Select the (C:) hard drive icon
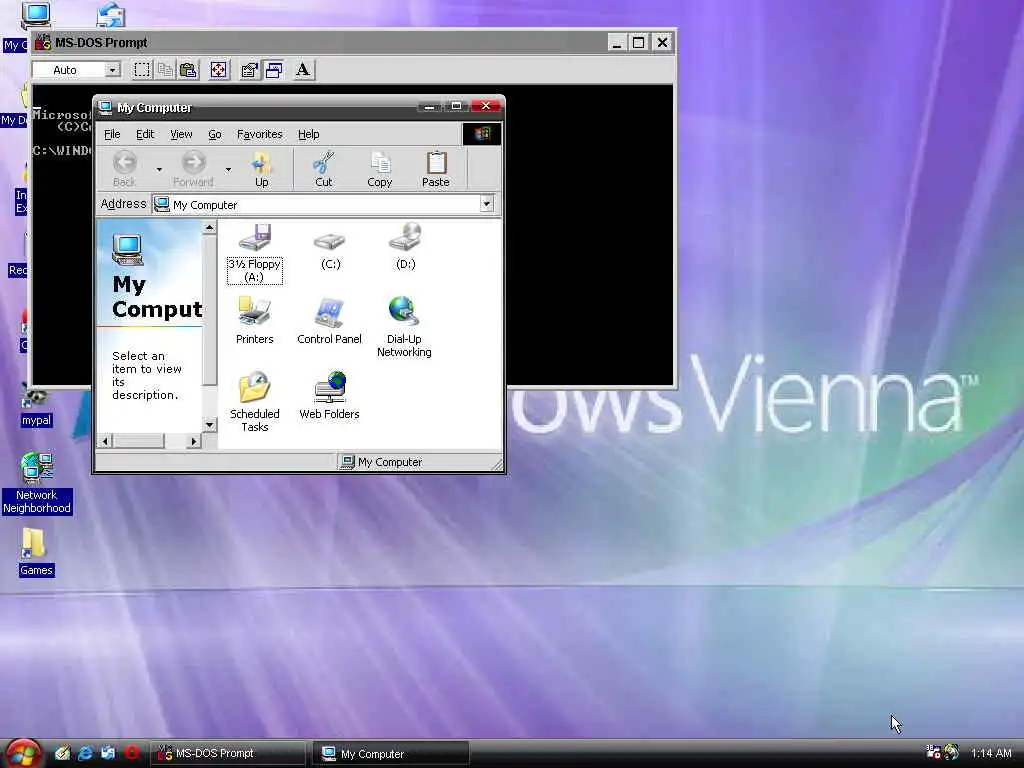This screenshot has height=768, width=1024. point(330,248)
